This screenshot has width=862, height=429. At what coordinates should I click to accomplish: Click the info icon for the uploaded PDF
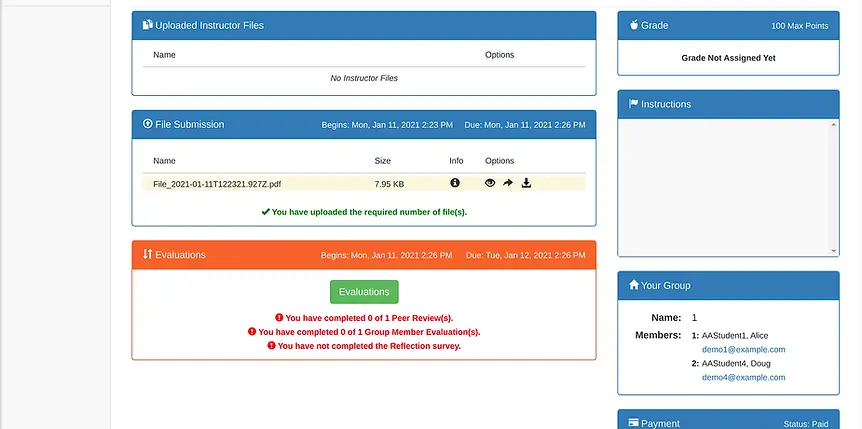pyautogui.click(x=455, y=183)
